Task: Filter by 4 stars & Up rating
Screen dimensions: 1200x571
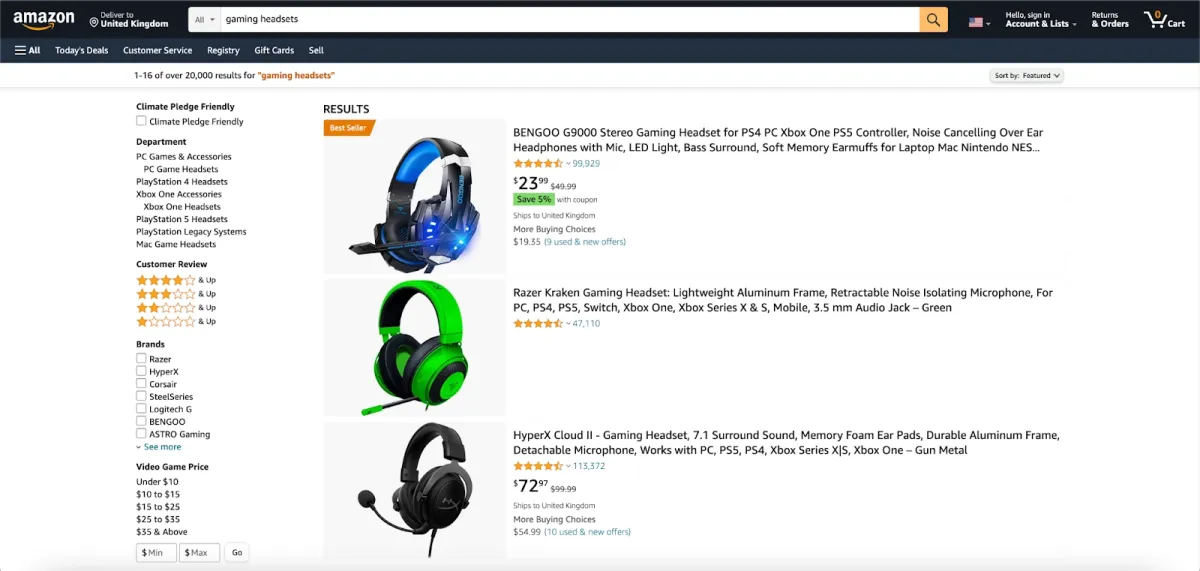Action: (x=176, y=280)
